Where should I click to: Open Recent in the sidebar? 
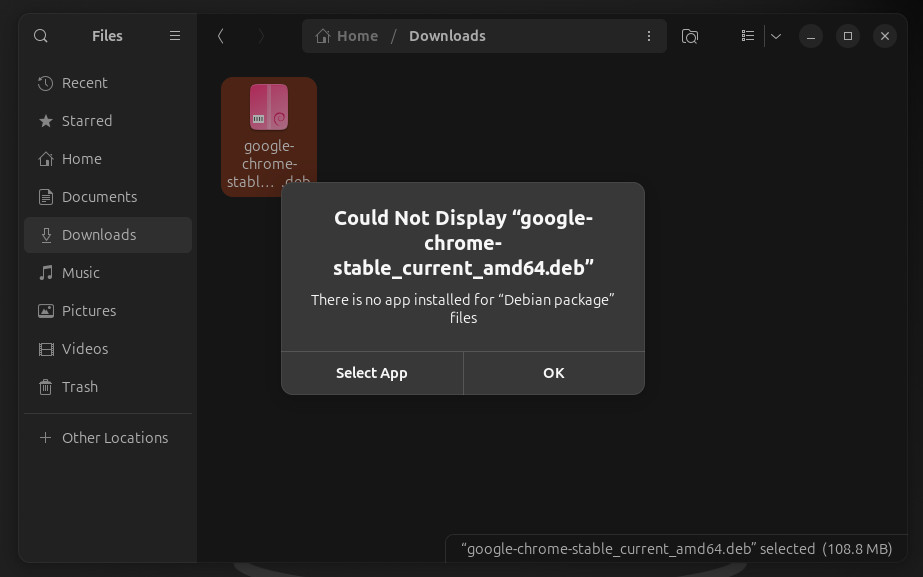pyautogui.click(x=108, y=83)
